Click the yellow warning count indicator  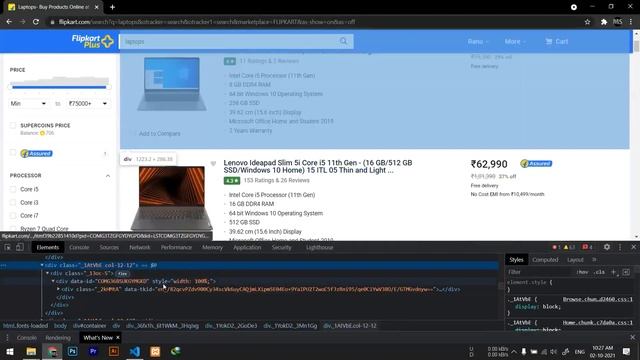[x=569, y=247]
